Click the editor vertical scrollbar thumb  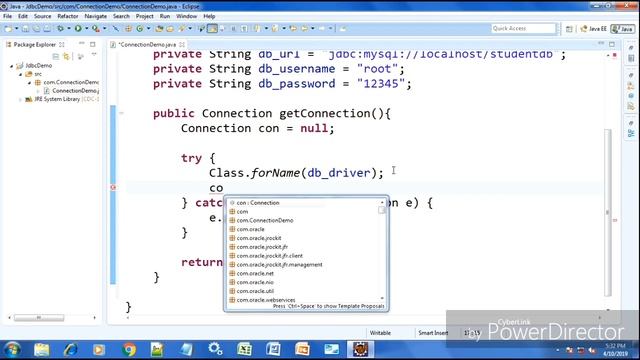click(x=608, y=212)
